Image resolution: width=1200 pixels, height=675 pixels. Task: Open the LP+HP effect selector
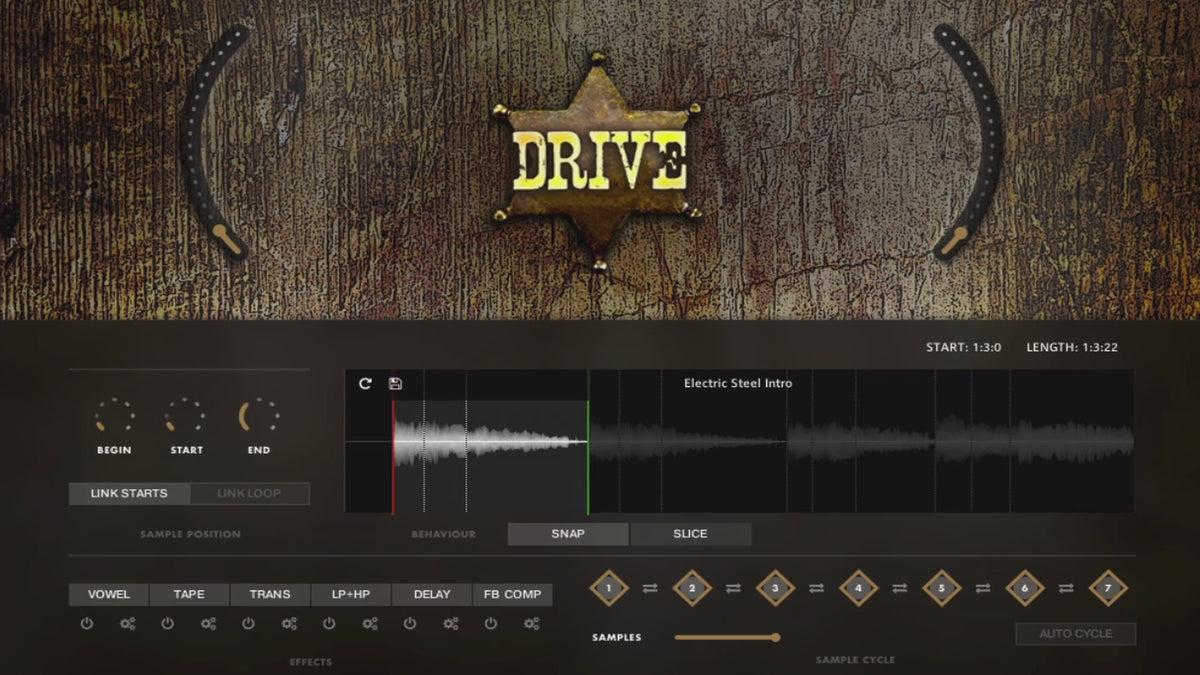(351, 595)
